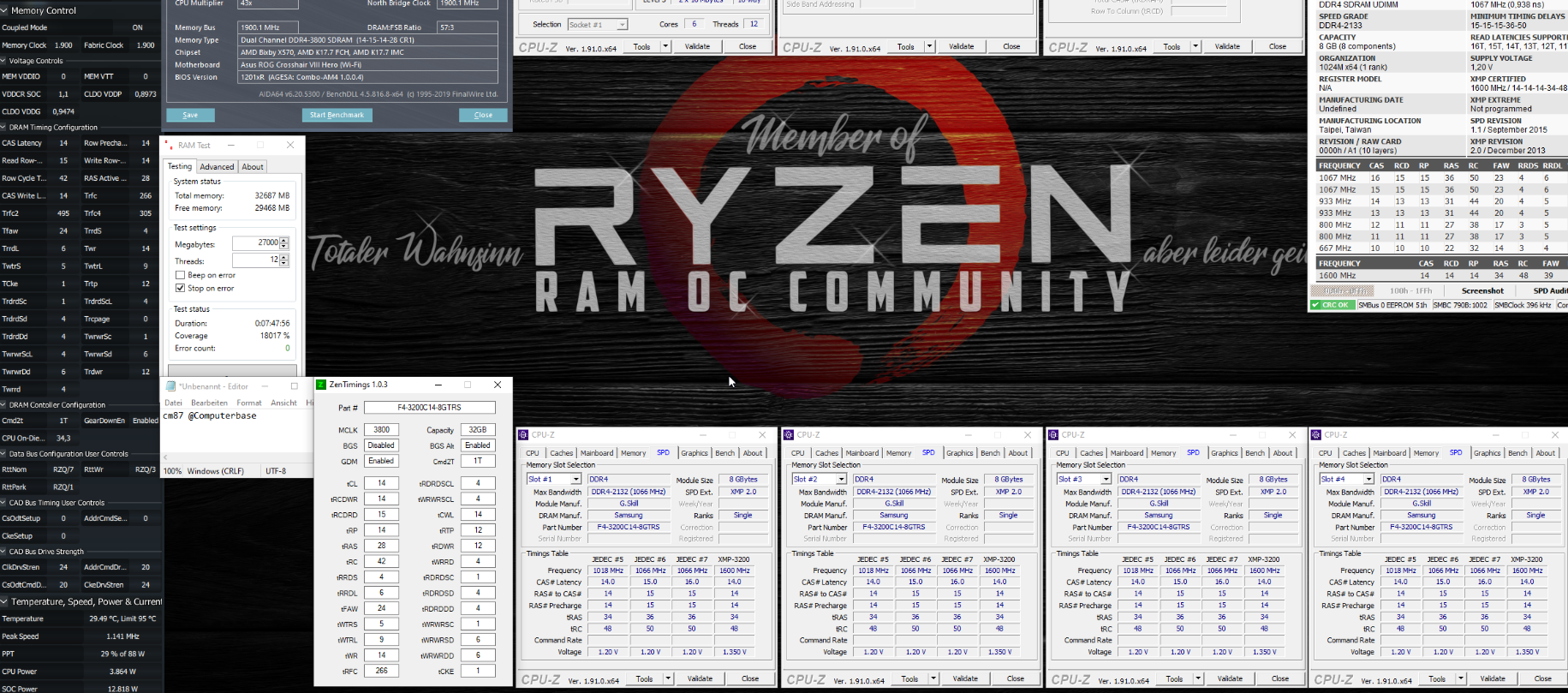Click the CPU-Z icon of the Slot #4 window
The width and height of the screenshot is (1568, 693).
[x=1316, y=435]
